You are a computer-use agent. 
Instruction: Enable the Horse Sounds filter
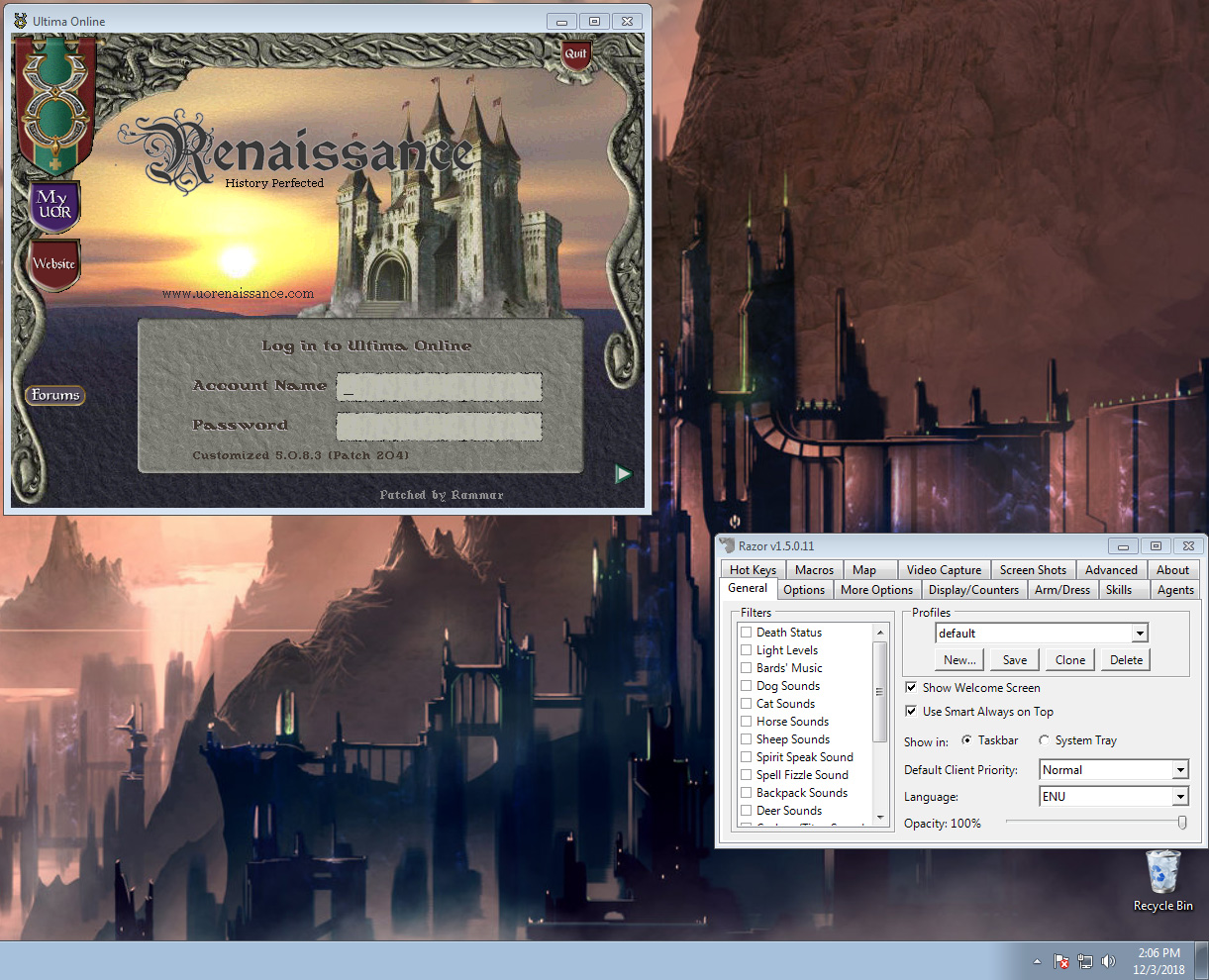[747, 722]
